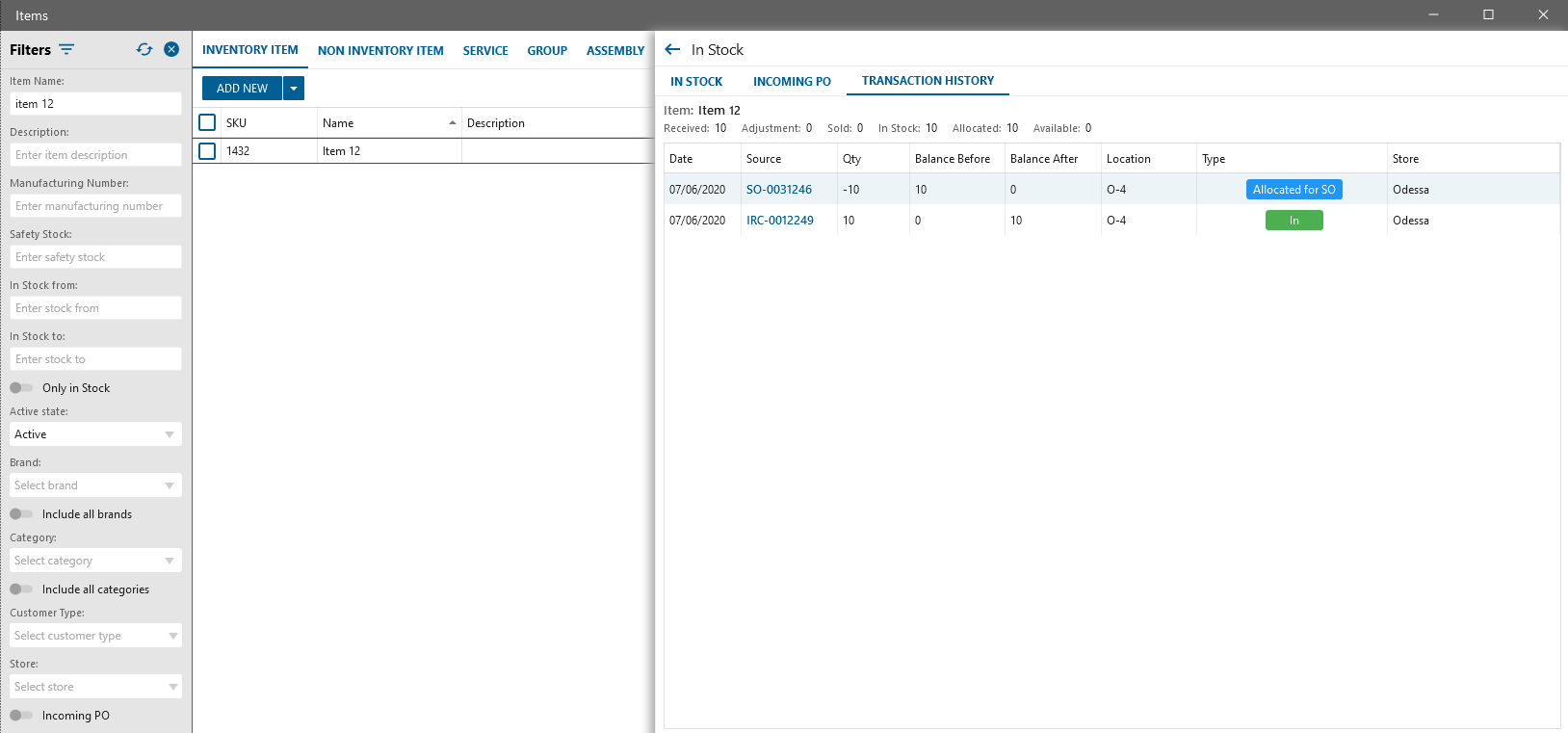Screen dimensions: 1568x733
Task: Click the Safety Stock field
Action: coord(95,257)
